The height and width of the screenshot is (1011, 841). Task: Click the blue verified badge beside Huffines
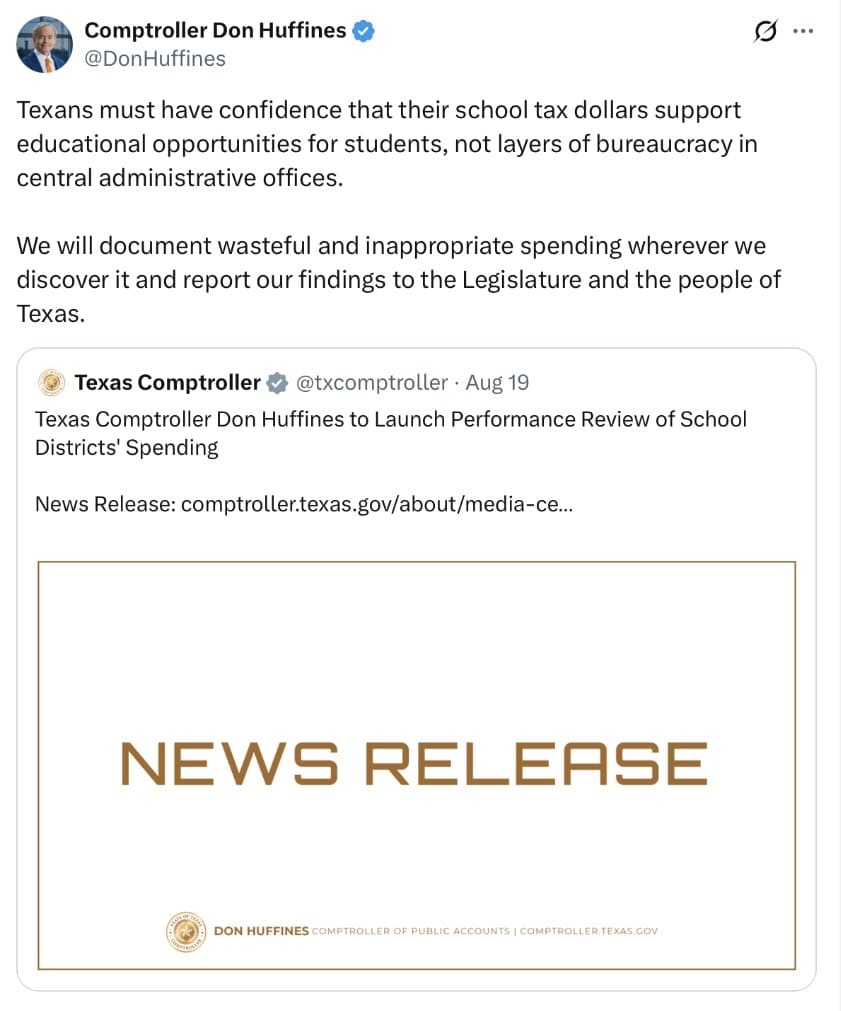point(364,30)
